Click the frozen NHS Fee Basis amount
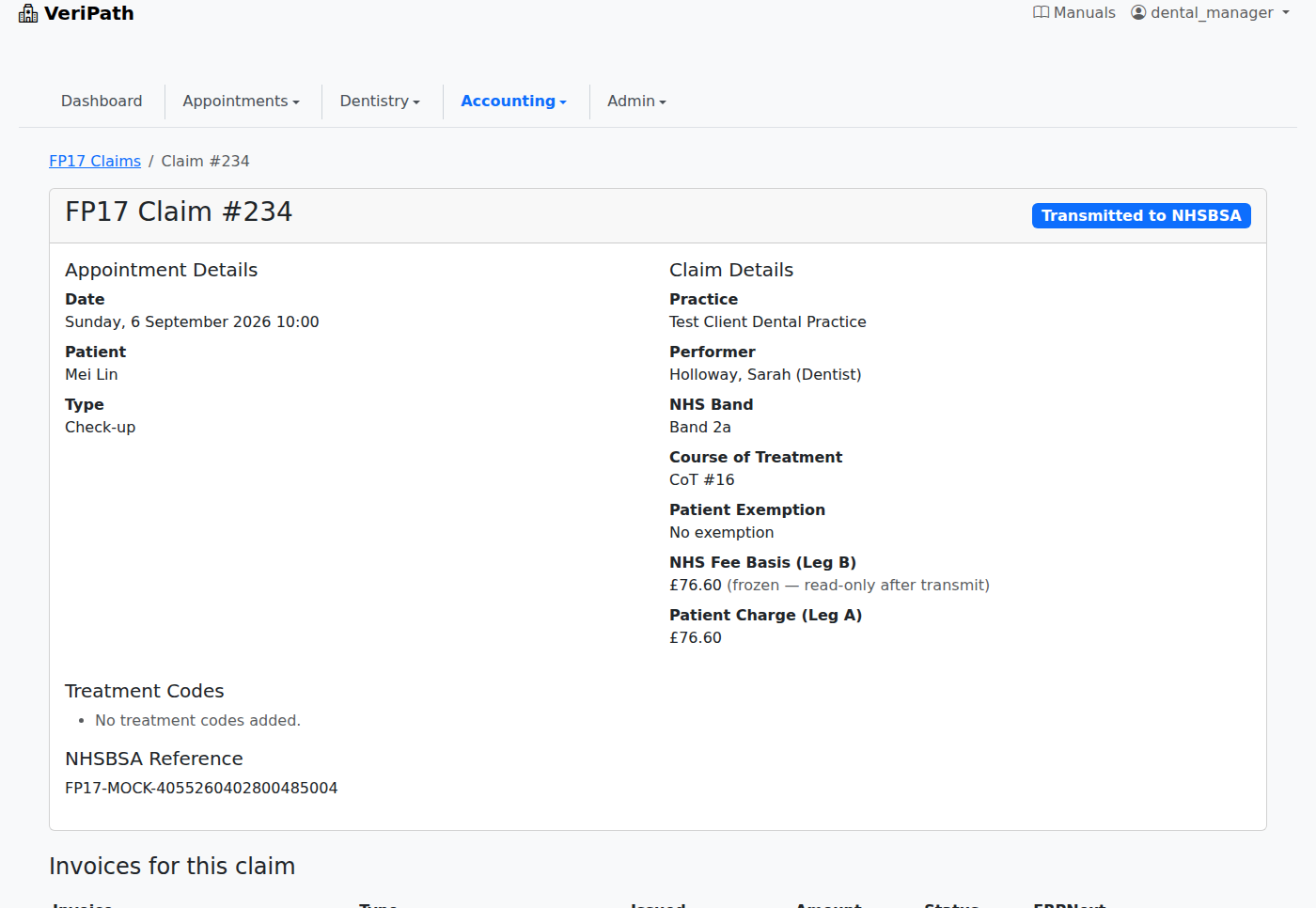The width and height of the screenshot is (1316, 908). point(696,585)
